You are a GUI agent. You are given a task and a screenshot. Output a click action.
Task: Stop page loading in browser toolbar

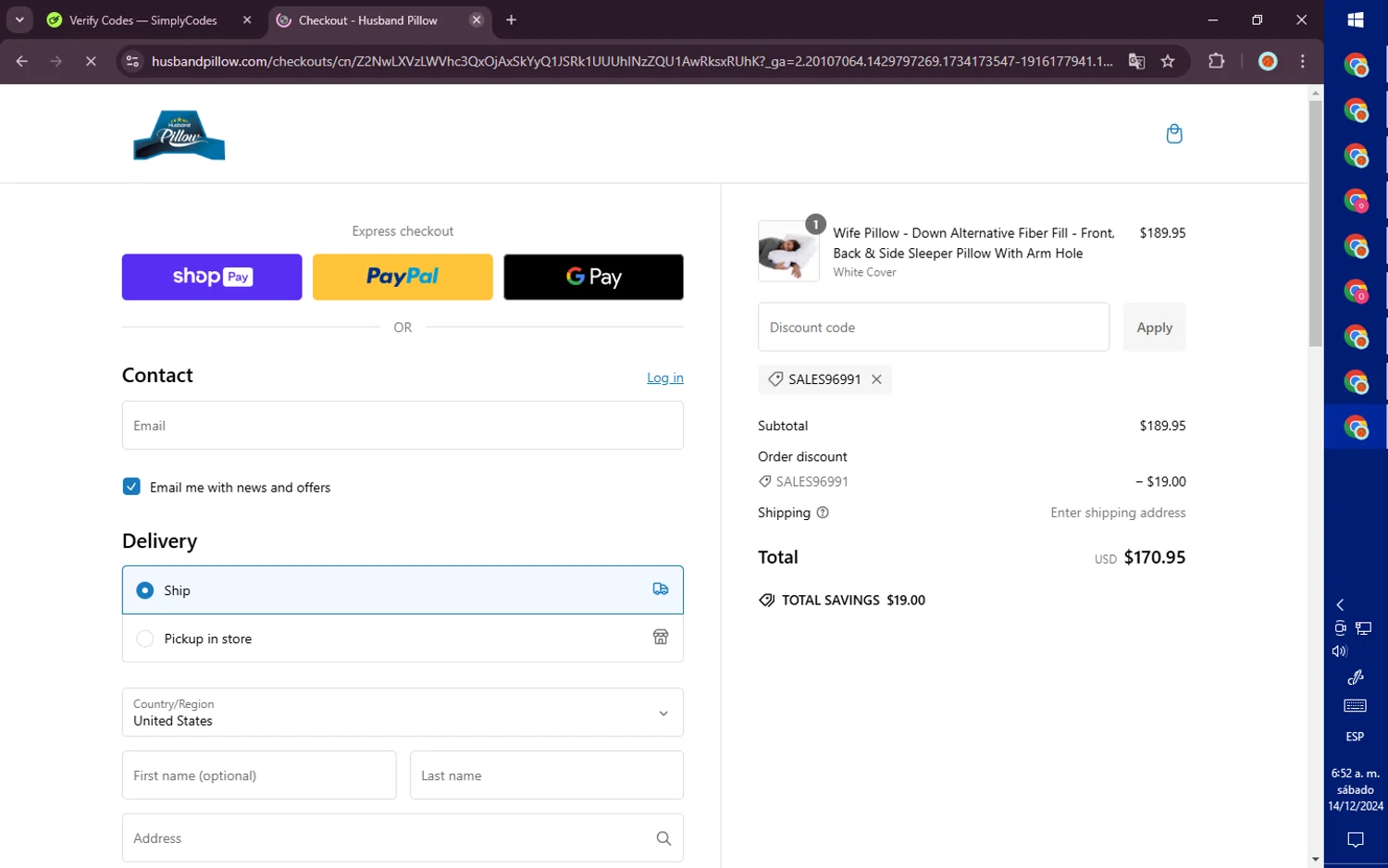point(91,61)
